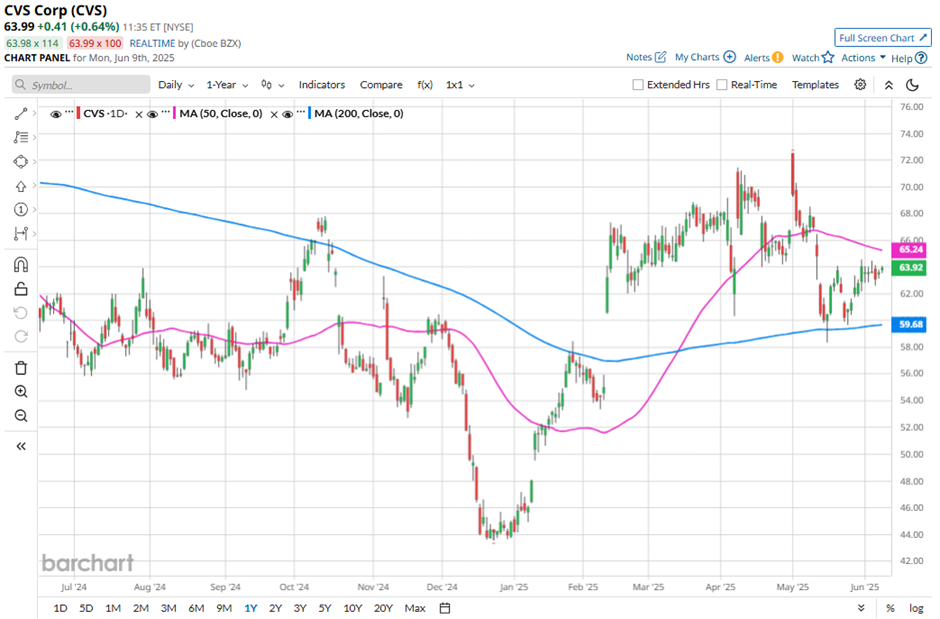Toggle visibility of MA 50 indicator
The height and width of the screenshot is (619, 940).
(152, 114)
